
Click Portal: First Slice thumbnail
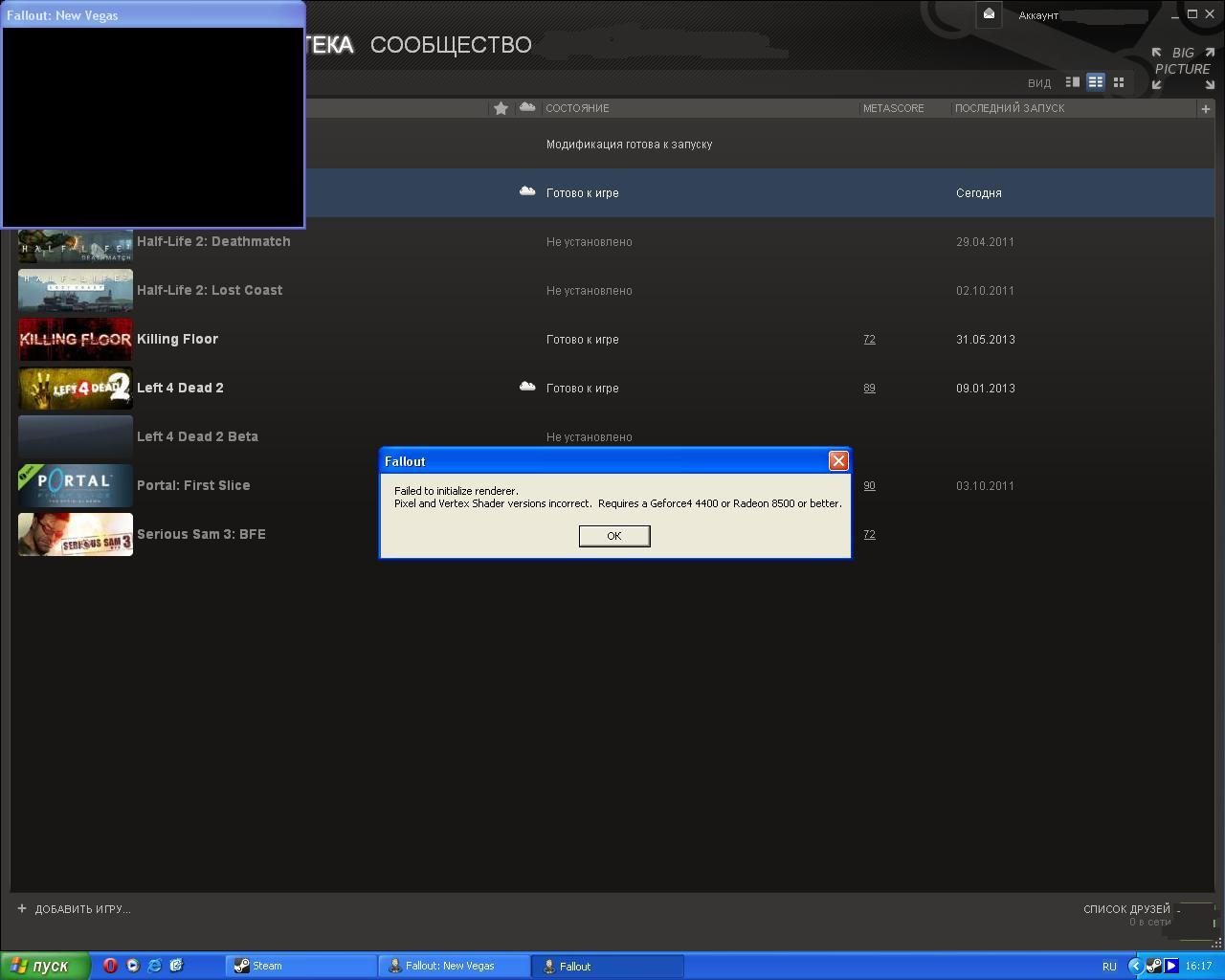click(x=76, y=485)
